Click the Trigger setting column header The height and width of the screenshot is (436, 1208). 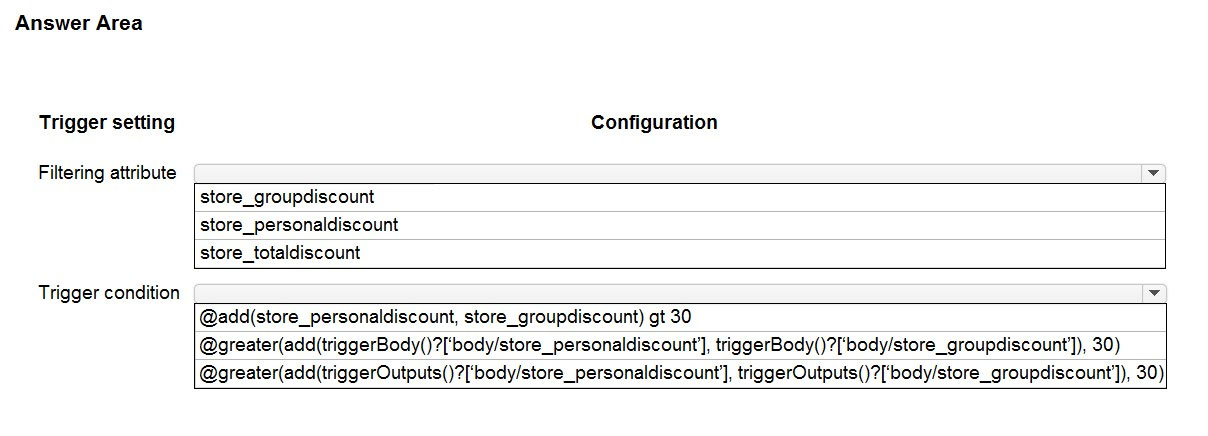tap(107, 123)
